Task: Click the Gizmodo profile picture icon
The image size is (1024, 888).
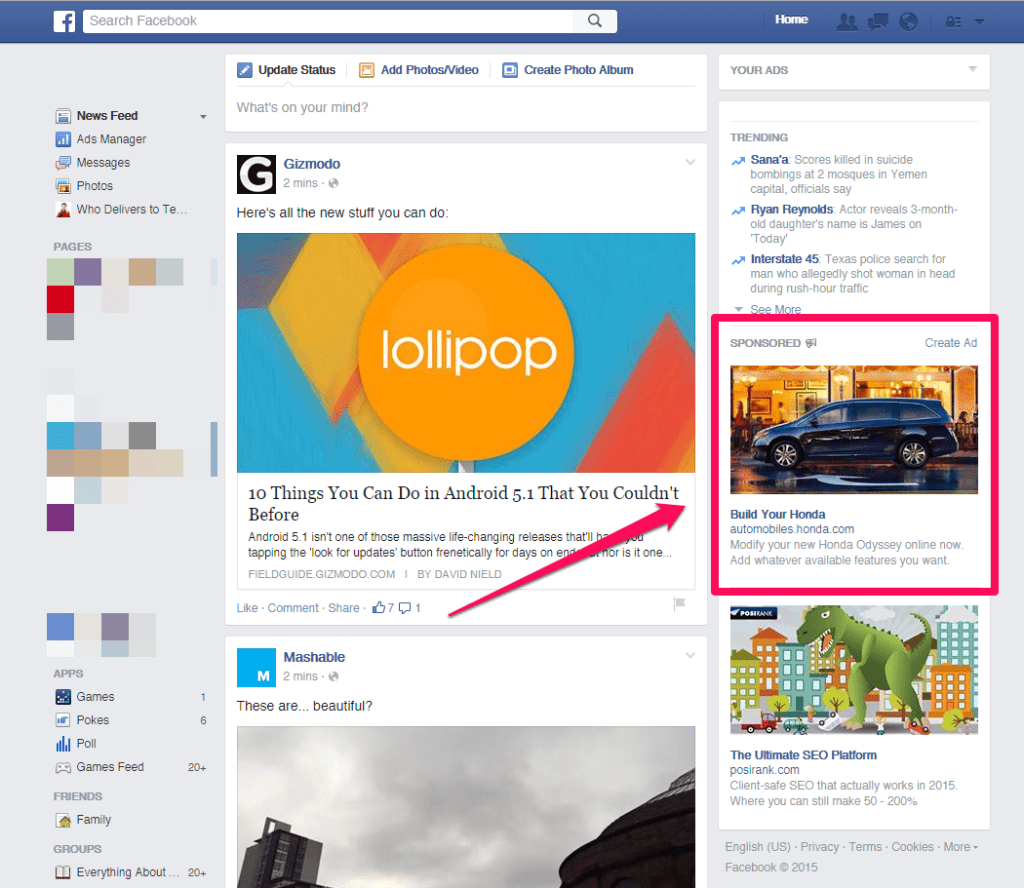Action: point(256,173)
